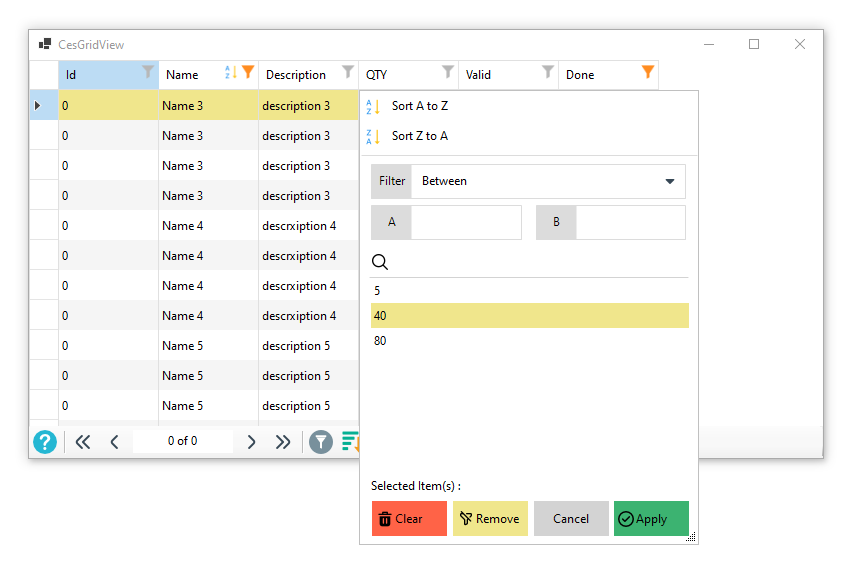Go to the previous page
This screenshot has width=854, height=562.
pyautogui.click(x=114, y=442)
